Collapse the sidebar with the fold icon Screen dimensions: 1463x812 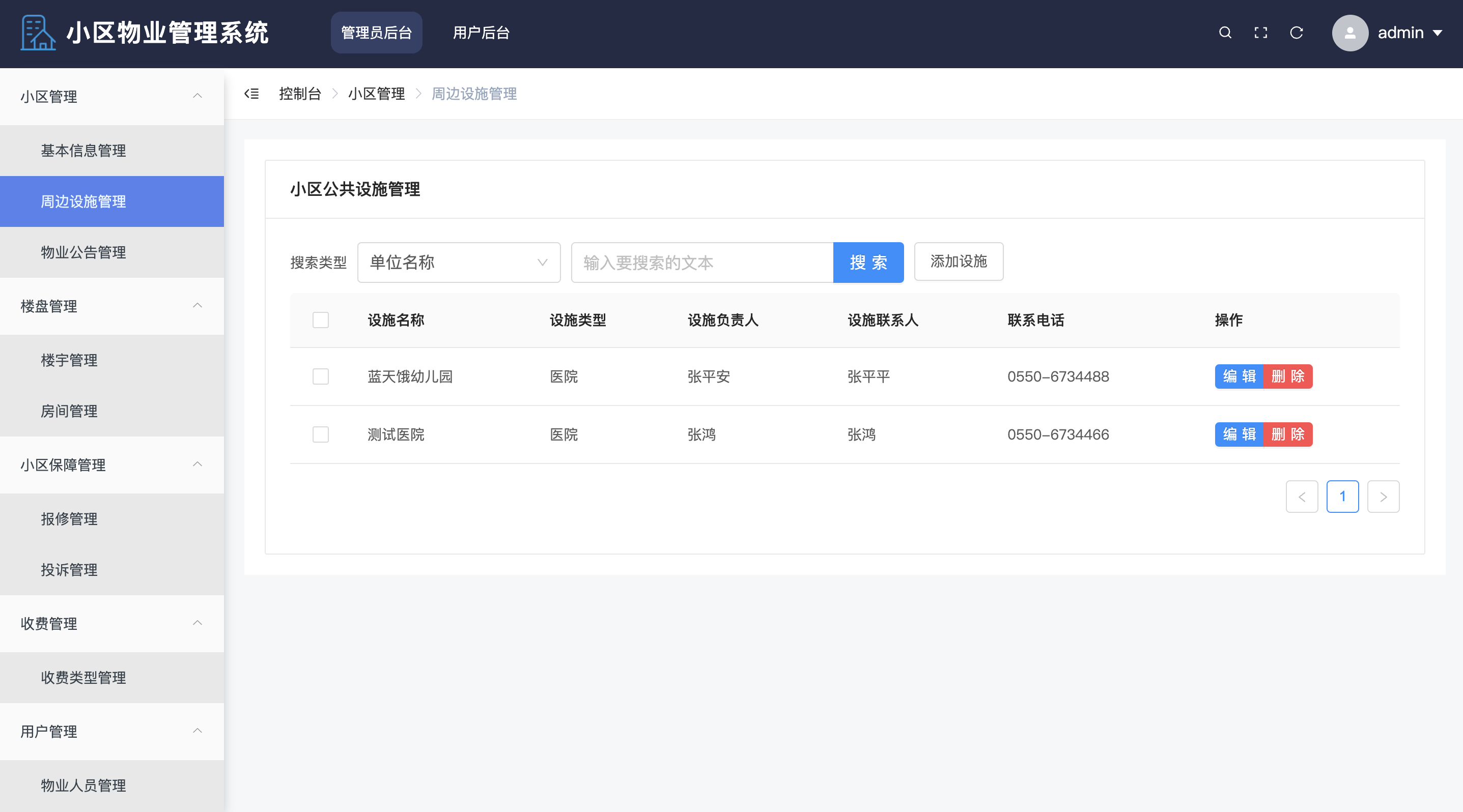pyautogui.click(x=251, y=94)
